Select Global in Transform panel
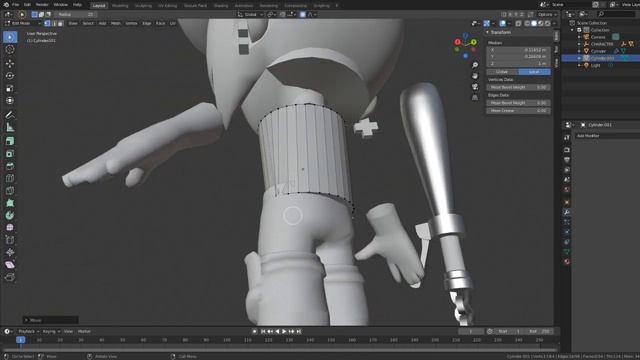Image resolution: width=640 pixels, height=360 pixels. tap(502, 72)
